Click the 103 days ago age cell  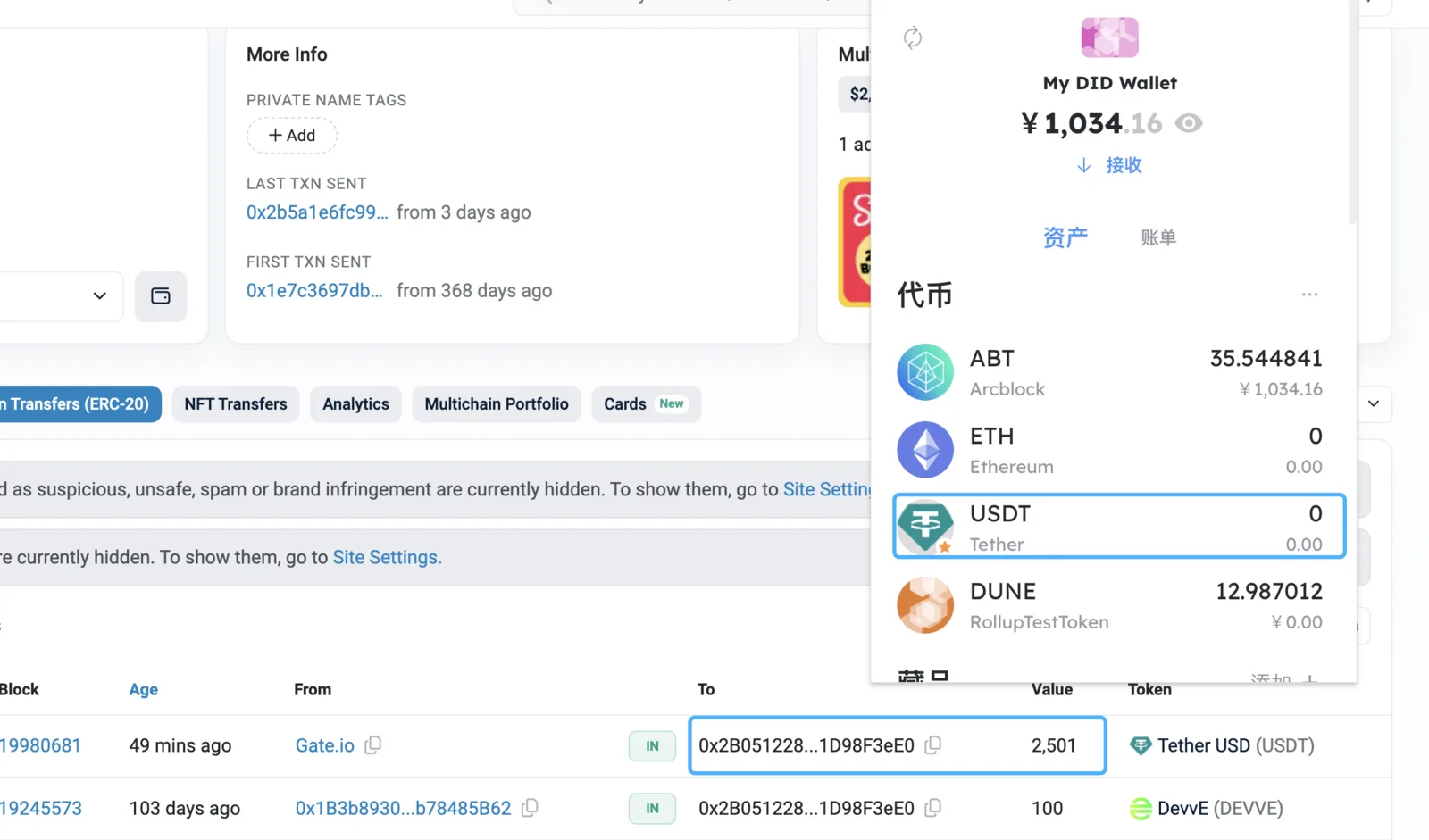pyautogui.click(x=185, y=809)
